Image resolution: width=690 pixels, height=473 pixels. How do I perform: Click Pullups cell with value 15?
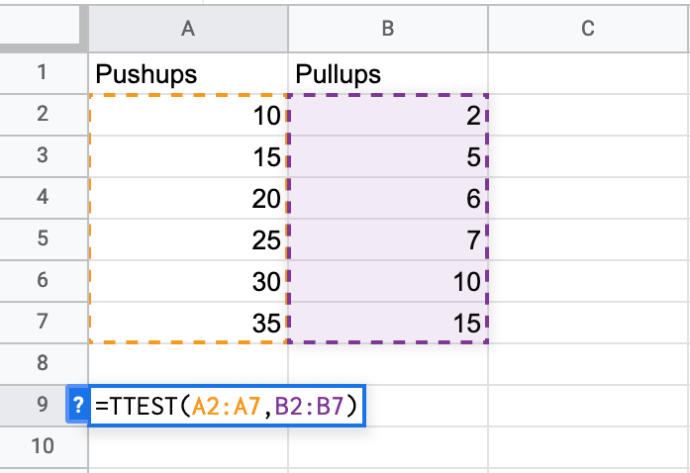[387, 322]
